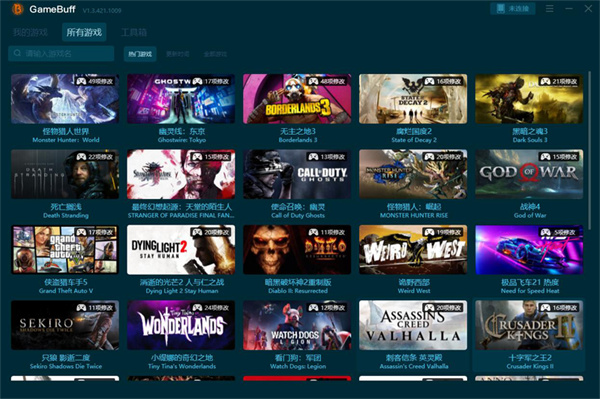Open Watch Dogs: Legion thumbnail
Image resolution: width=600 pixels, height=399 pixels.
coord(297,325)
